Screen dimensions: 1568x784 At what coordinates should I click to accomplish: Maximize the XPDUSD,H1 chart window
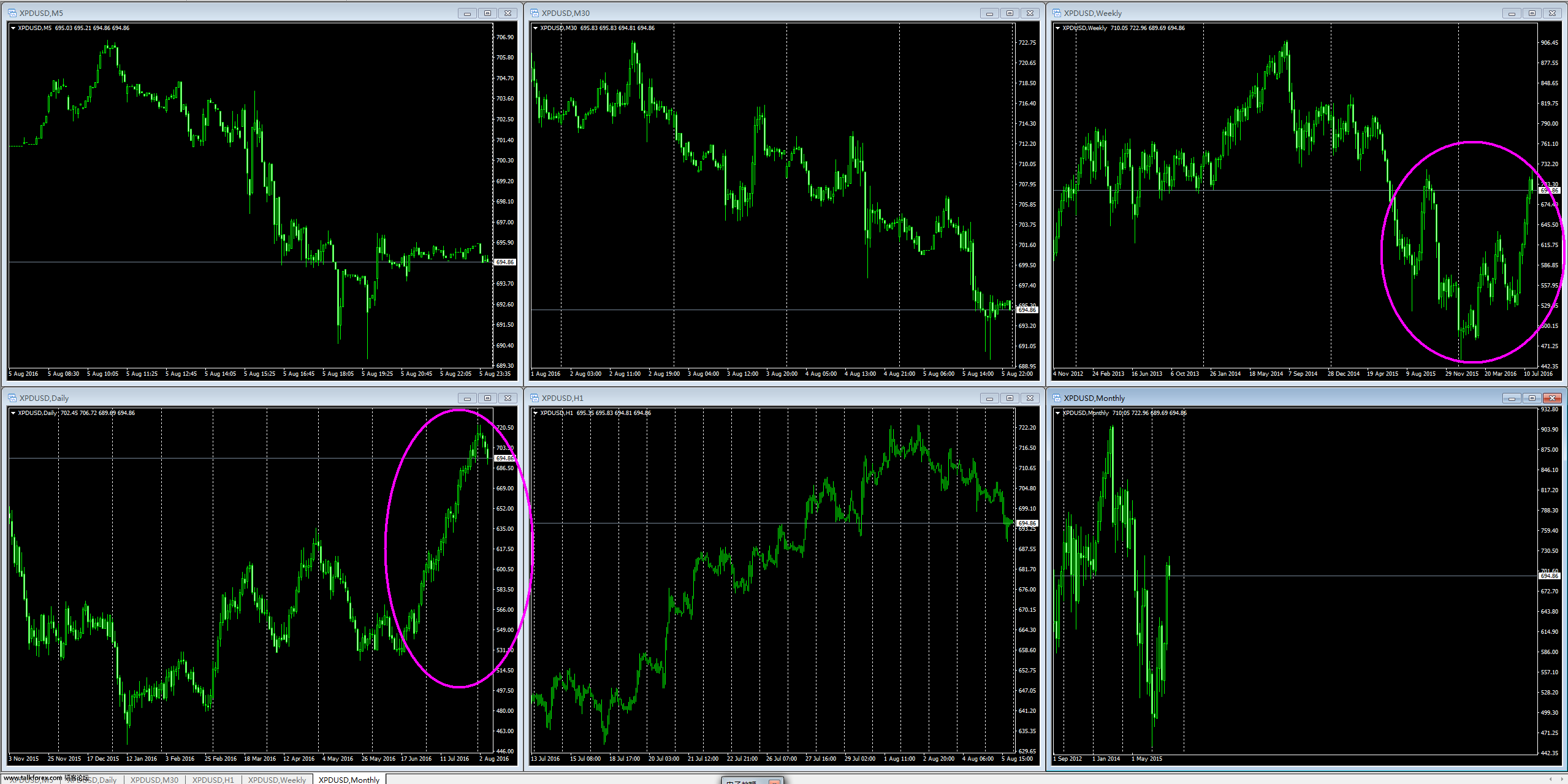click(1010, 398)
